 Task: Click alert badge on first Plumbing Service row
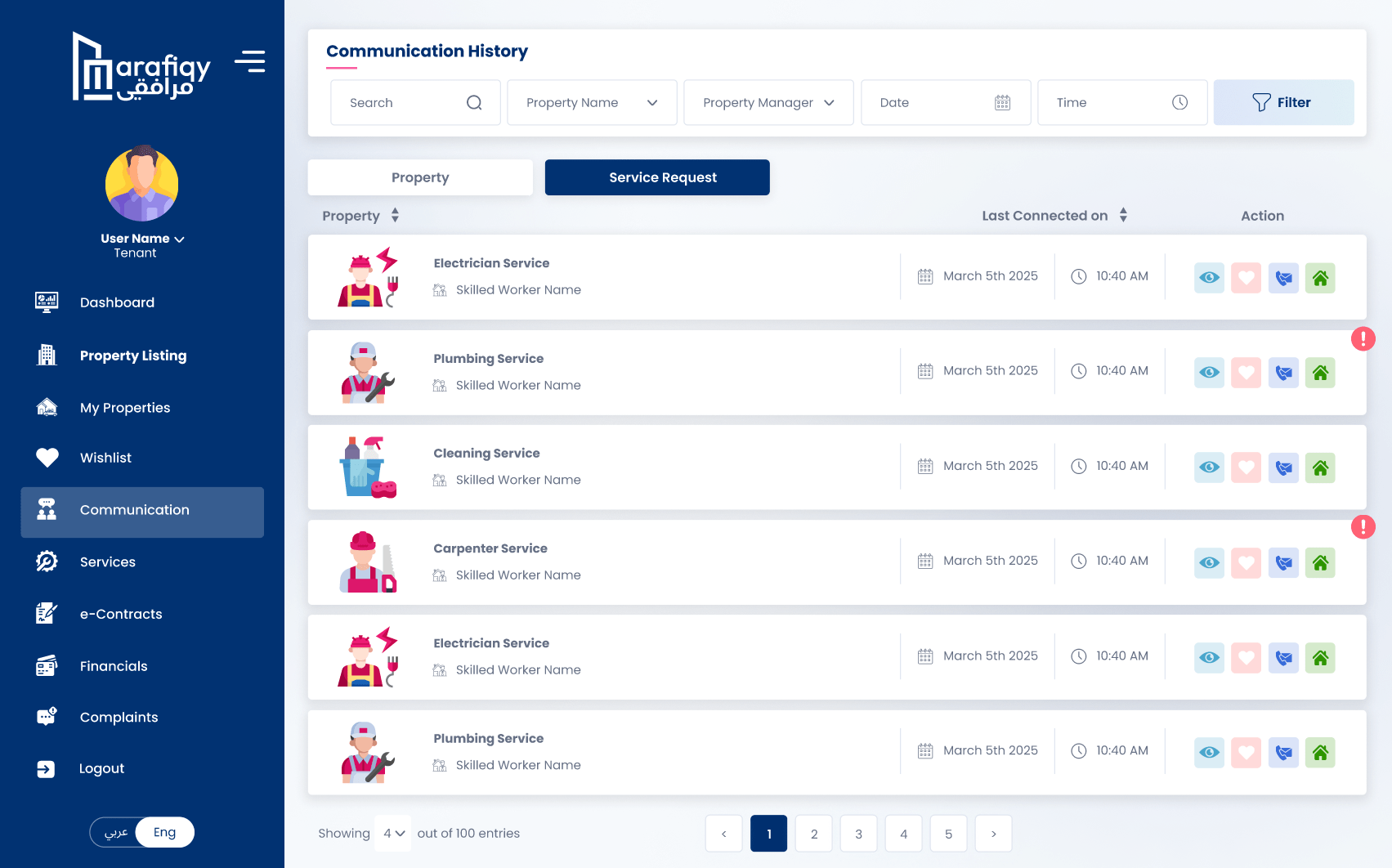pyautogui.click(x=1363, y=338)
